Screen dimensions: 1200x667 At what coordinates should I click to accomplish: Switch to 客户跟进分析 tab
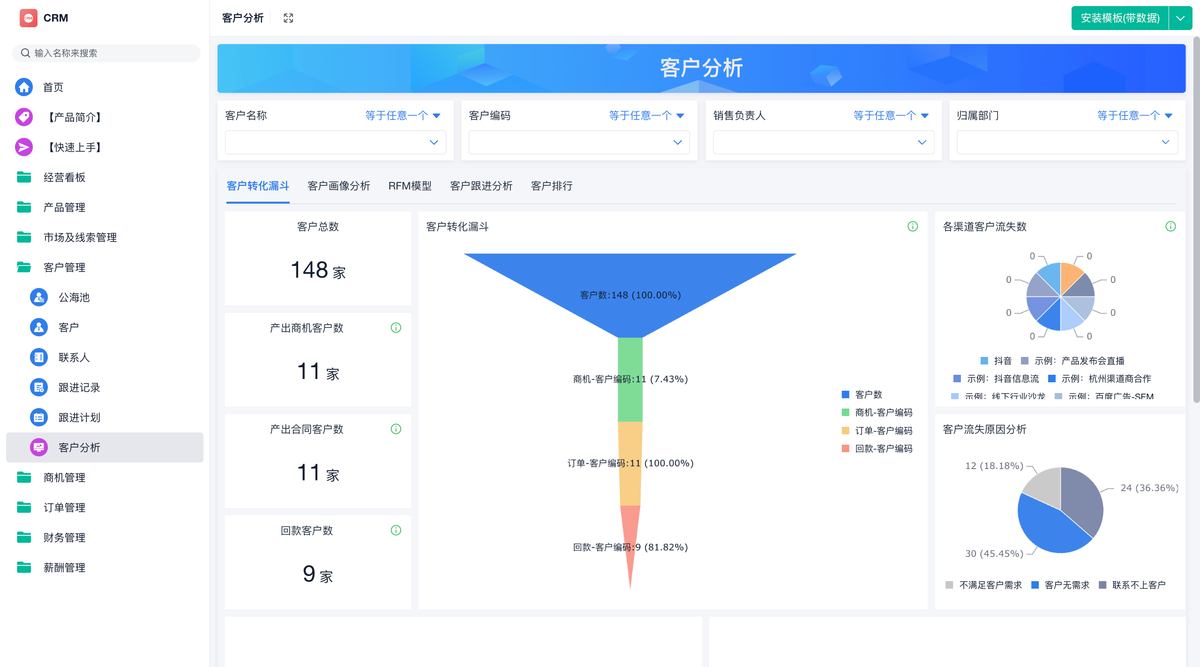coord(481,186)
